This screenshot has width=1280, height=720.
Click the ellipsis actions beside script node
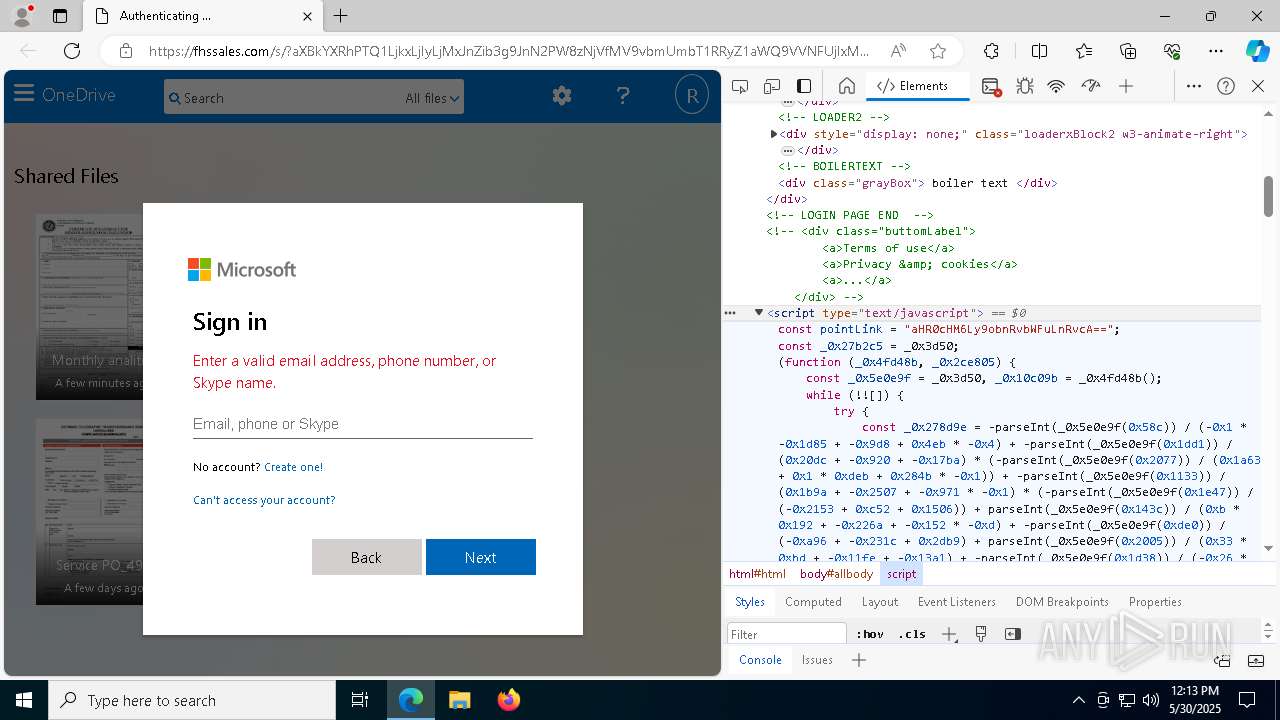[730, 313]
